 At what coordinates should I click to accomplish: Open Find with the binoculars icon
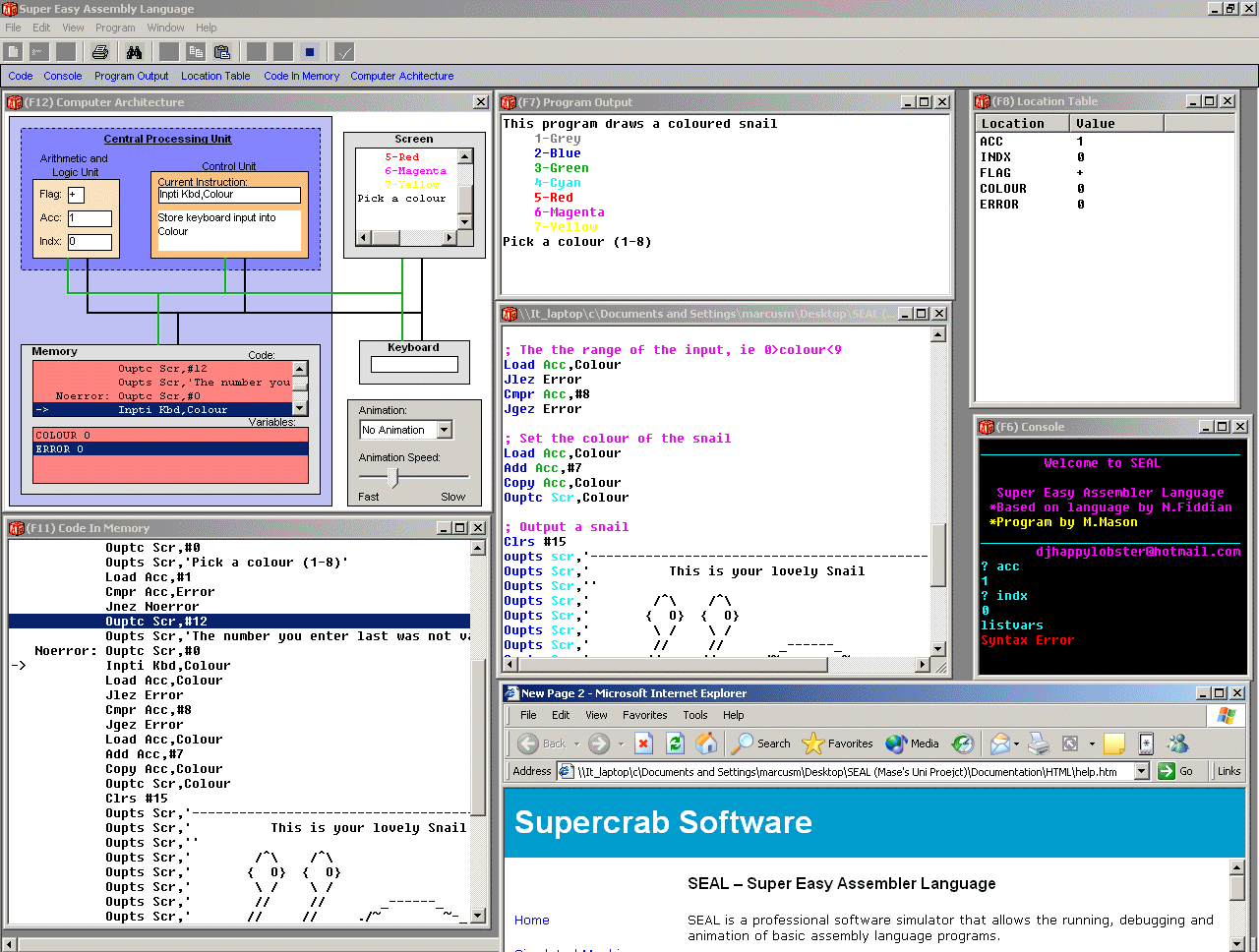[135, 52]
